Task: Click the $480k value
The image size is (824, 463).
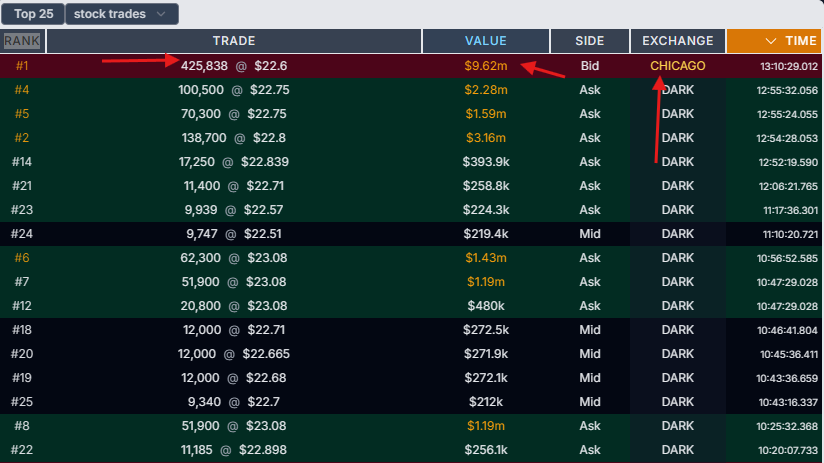Action: (486, 306)
